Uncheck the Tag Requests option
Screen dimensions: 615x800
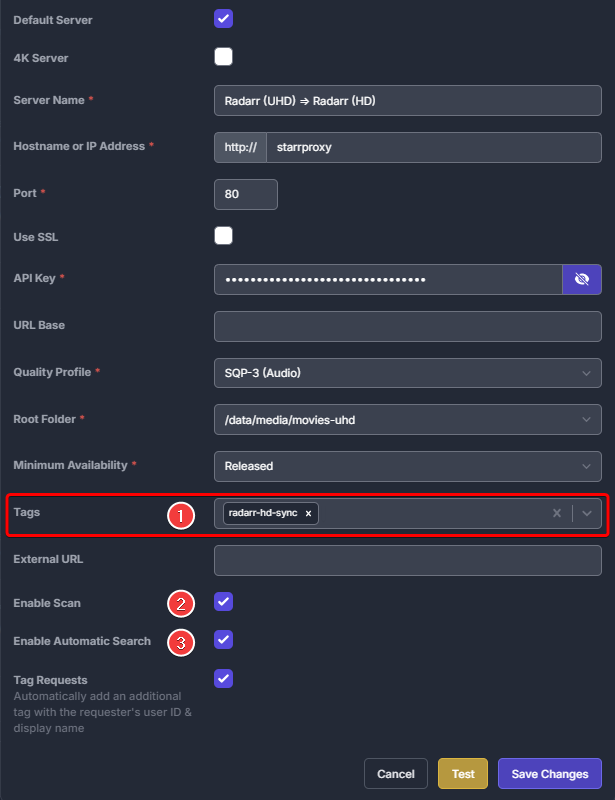tap(222, 678)
